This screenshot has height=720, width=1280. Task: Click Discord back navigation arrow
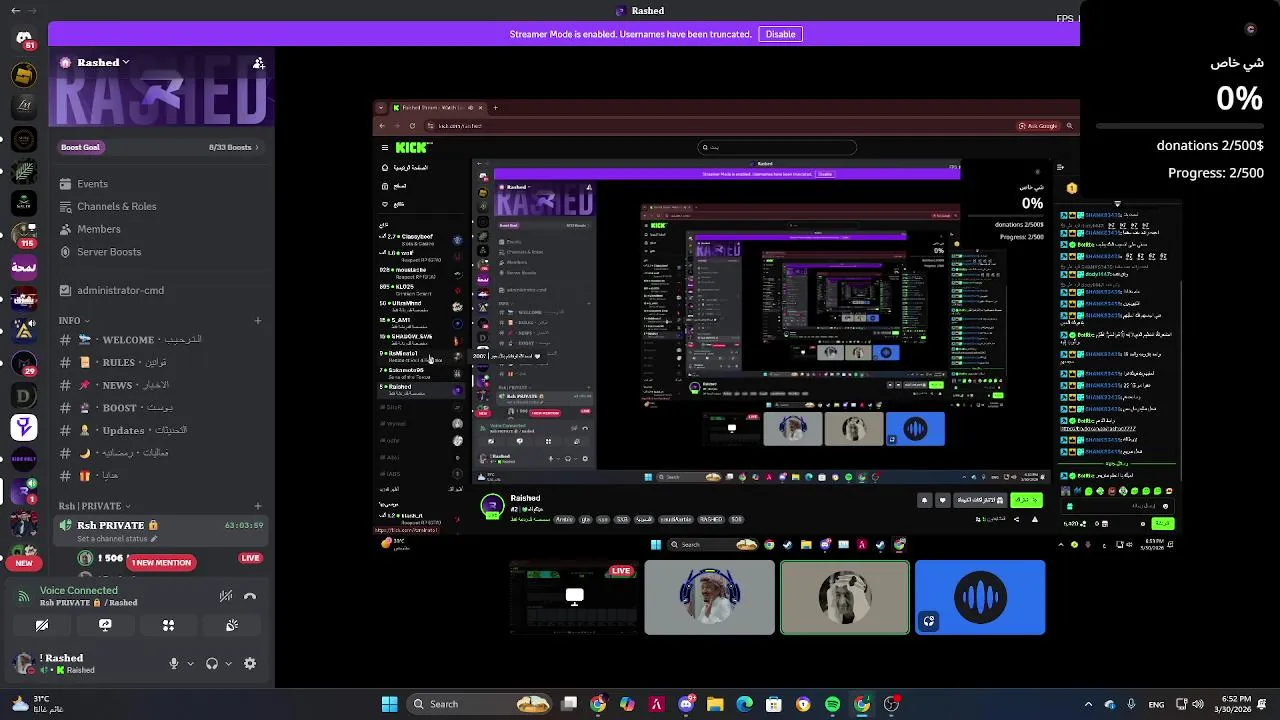[x=15, y=11]
